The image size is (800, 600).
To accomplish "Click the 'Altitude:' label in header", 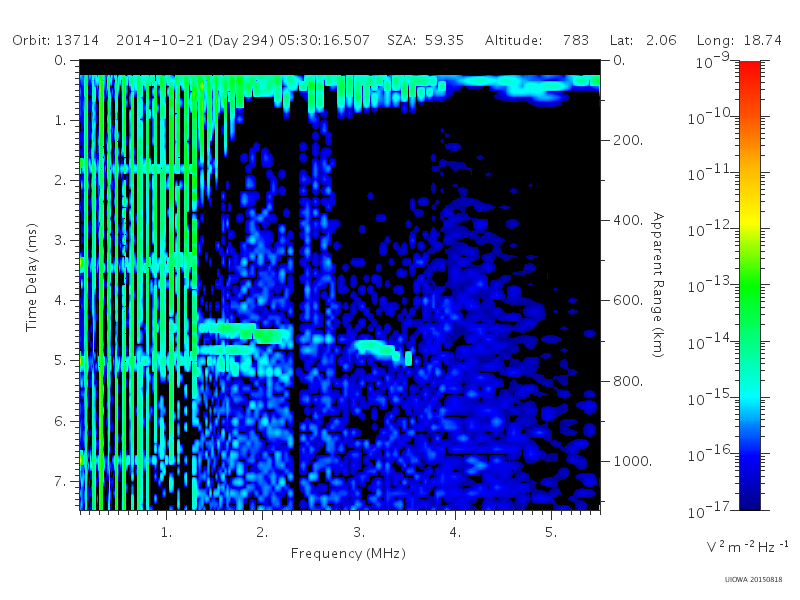I will point(513,40).
